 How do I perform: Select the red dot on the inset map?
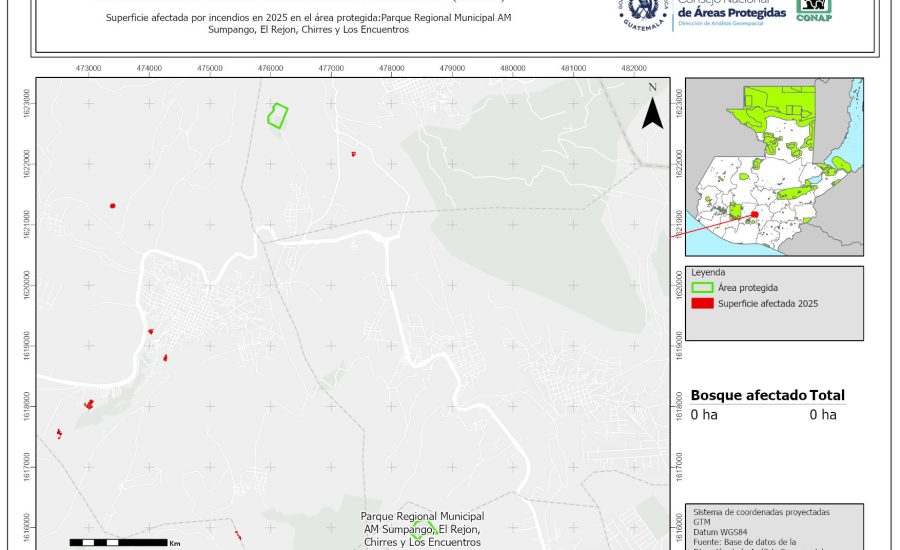[x=755, y=214]
